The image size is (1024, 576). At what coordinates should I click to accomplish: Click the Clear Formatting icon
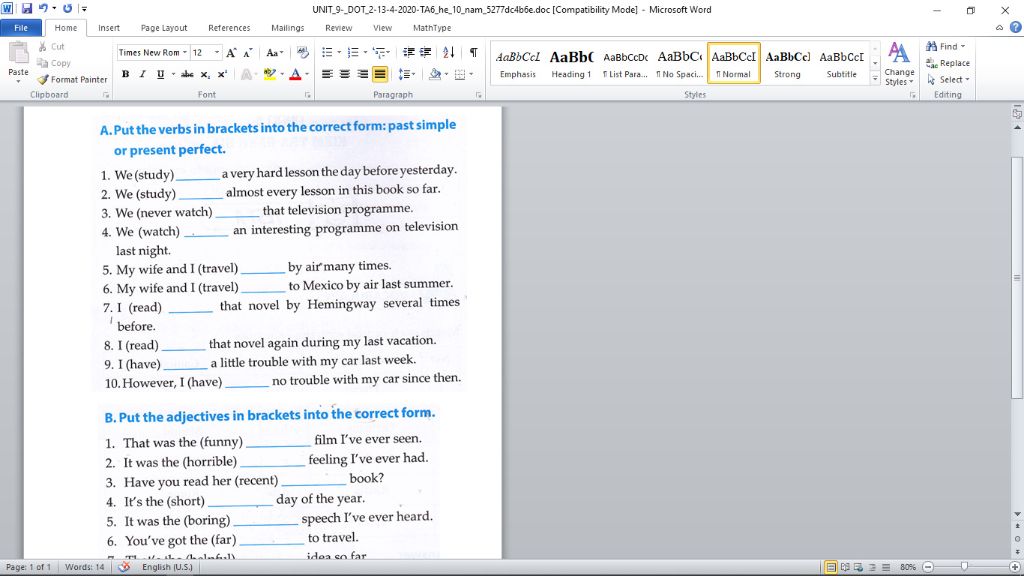(x=302, y=53)
